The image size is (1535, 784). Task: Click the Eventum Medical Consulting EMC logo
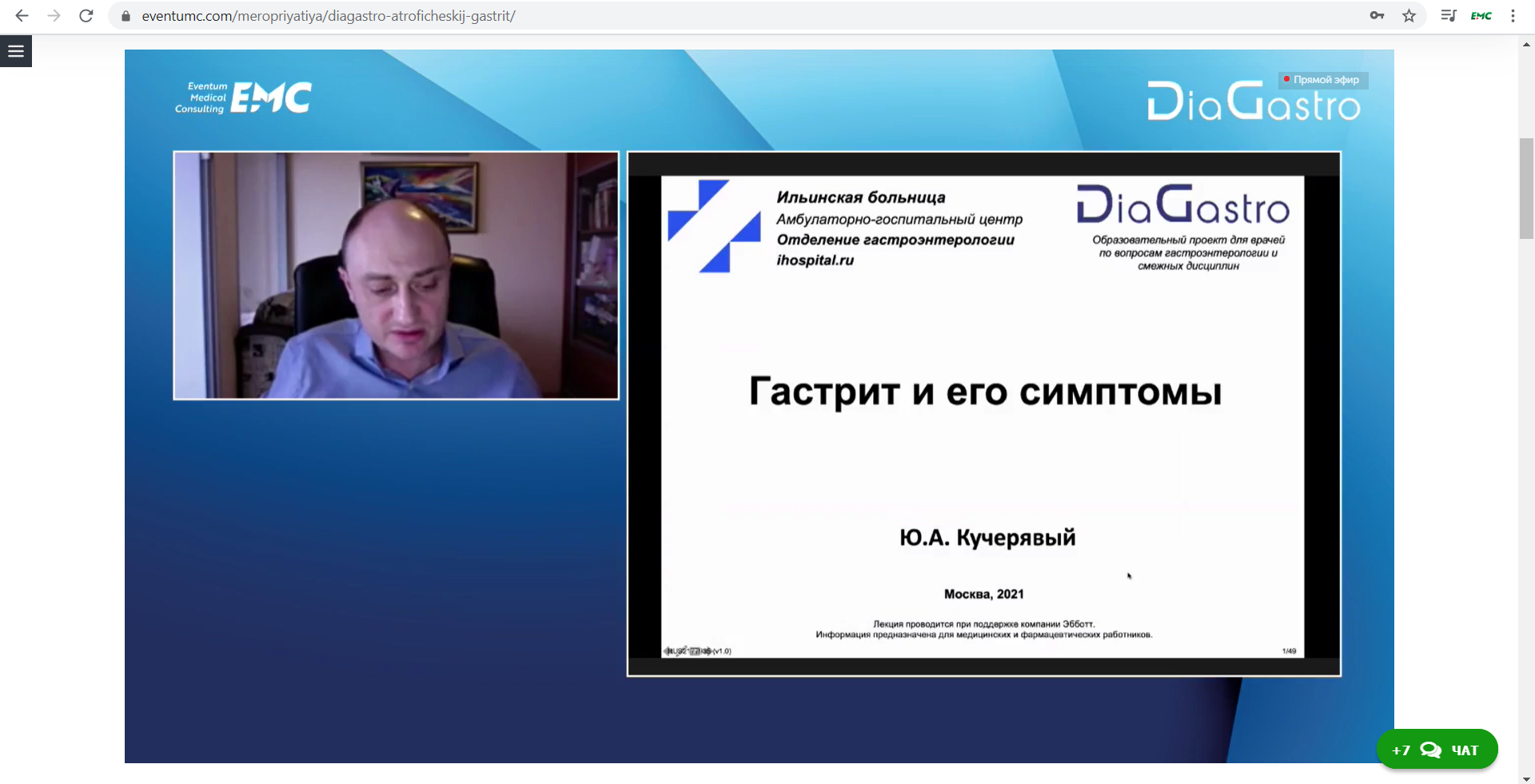point(243,98)
